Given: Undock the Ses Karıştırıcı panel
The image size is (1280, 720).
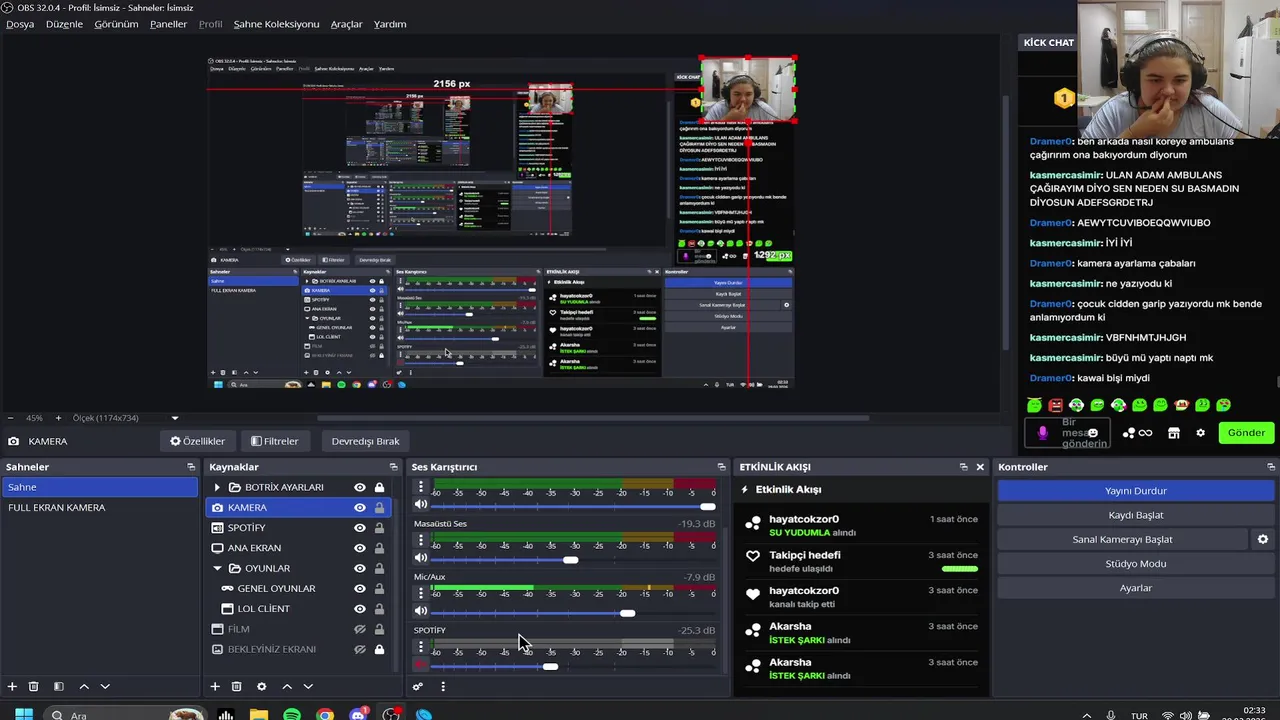Looking at the screenshot, I should click(722, 467).
